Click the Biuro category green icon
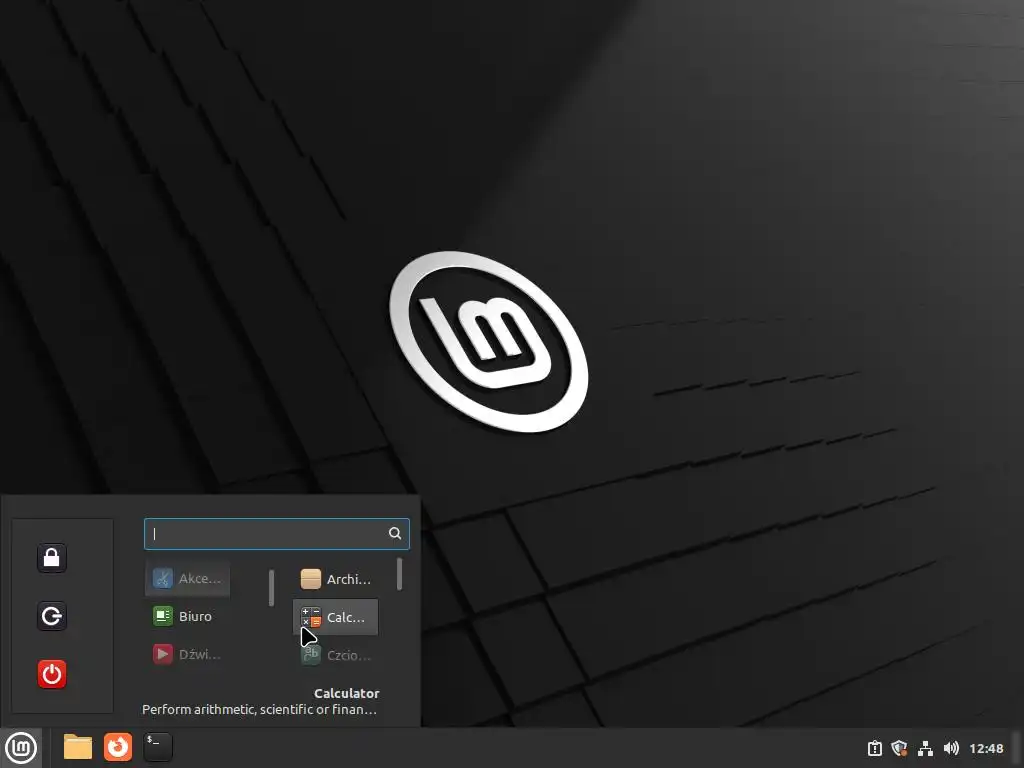Viewport: 1024px width, 768px height. click(x=163, y=616)
